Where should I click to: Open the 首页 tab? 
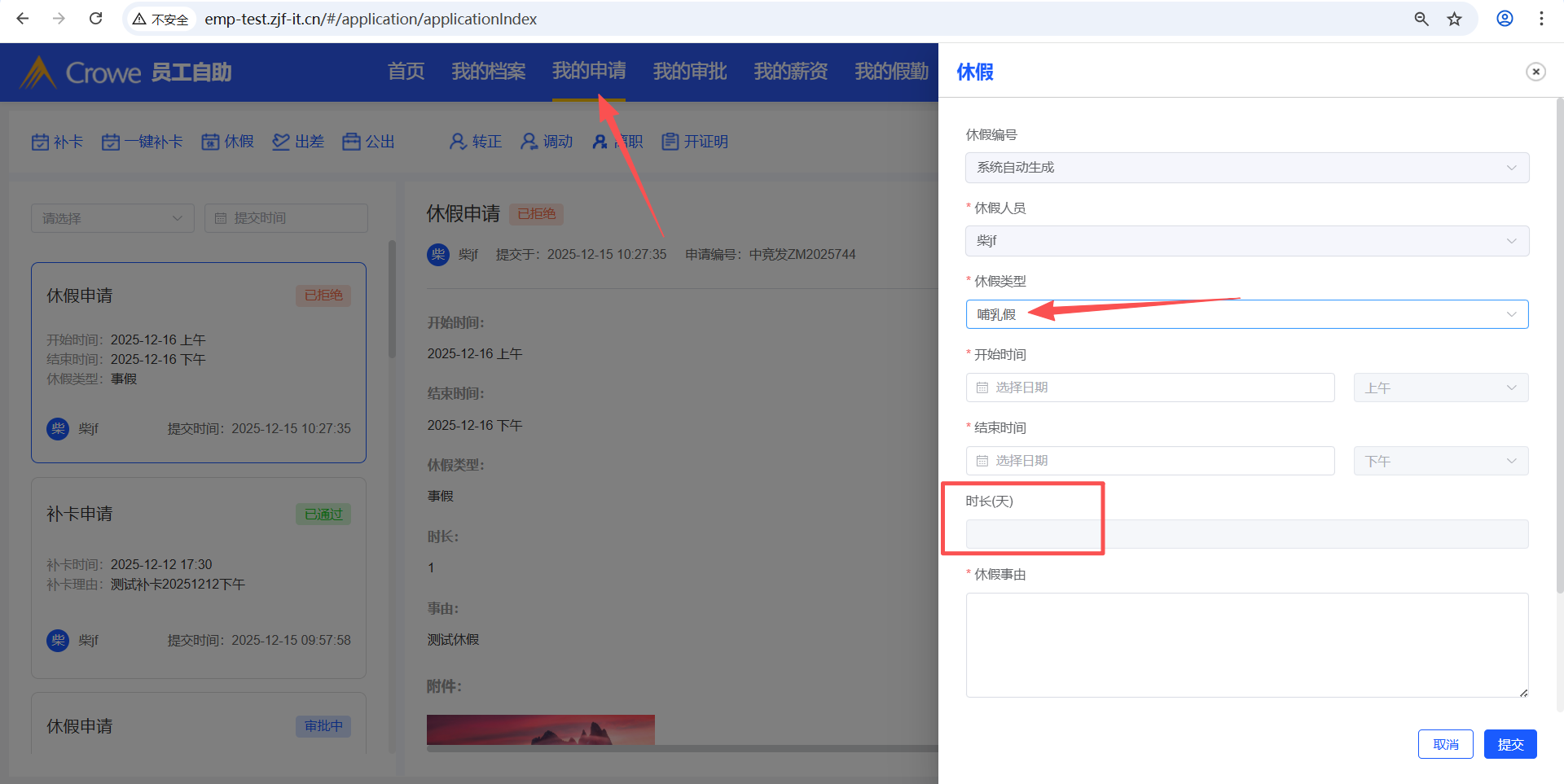click(406, 72)
